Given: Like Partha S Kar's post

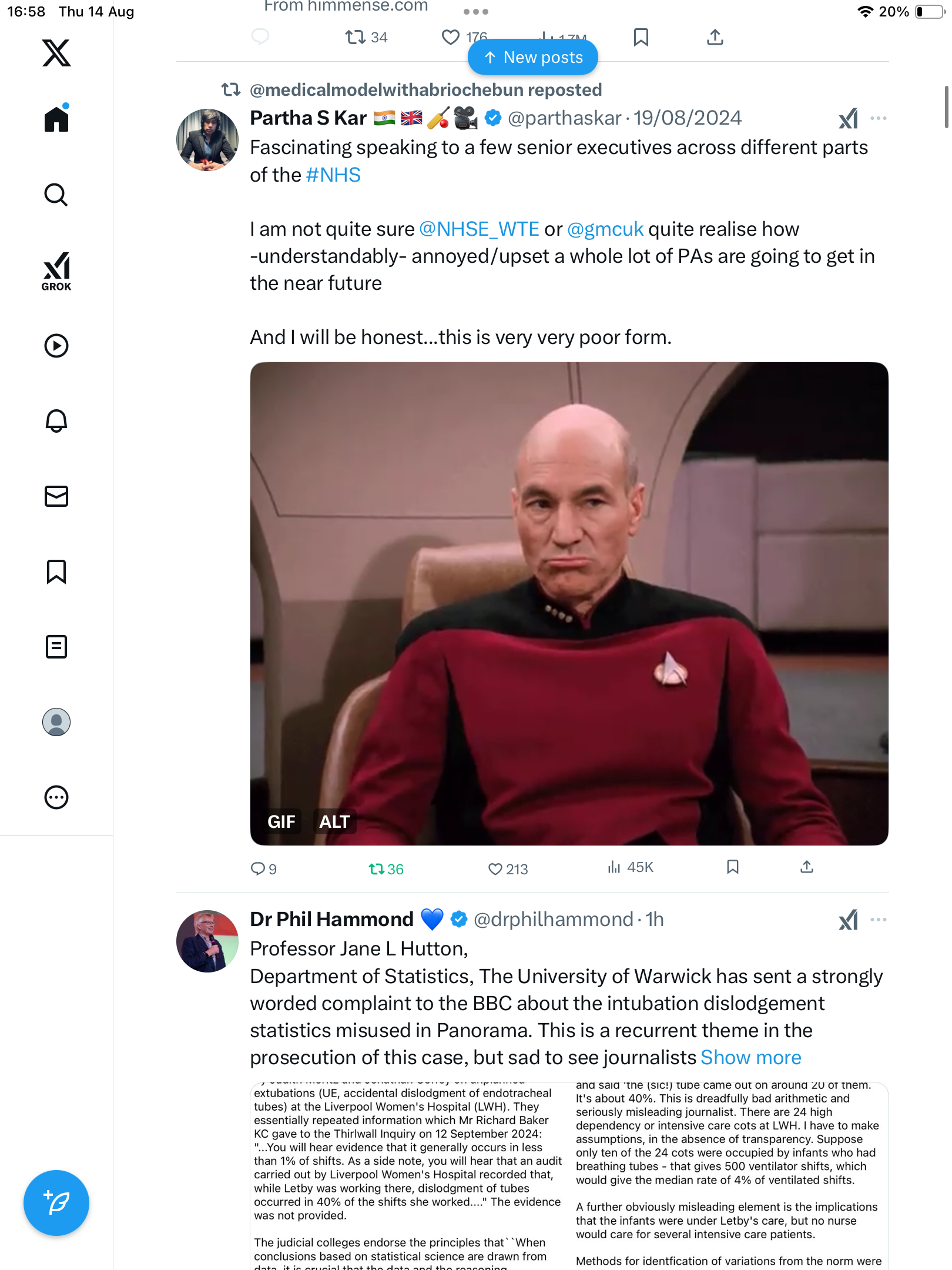Looking at the screenshot, I should (508, 869).
